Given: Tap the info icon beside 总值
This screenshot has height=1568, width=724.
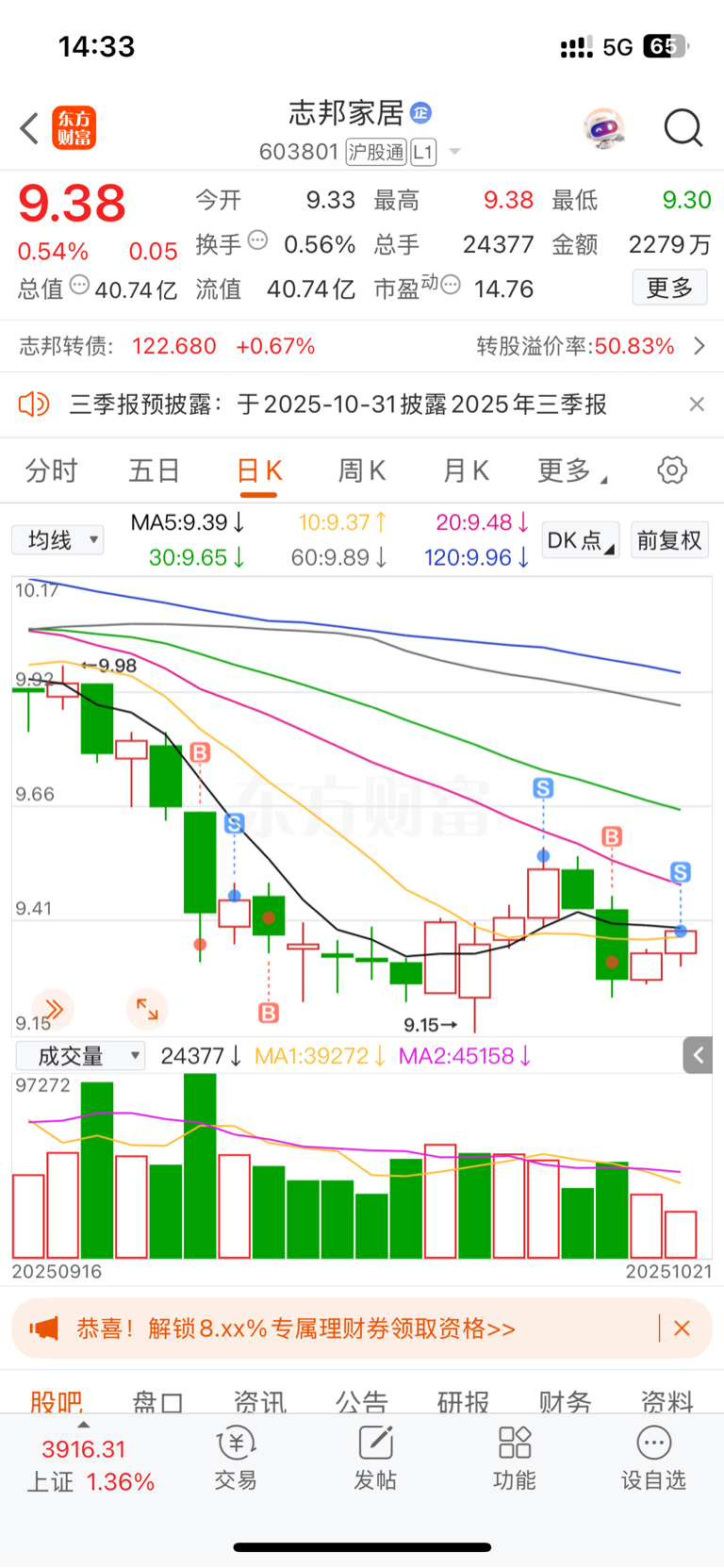Looking at the screenshot, I should [x=80, y=285].
